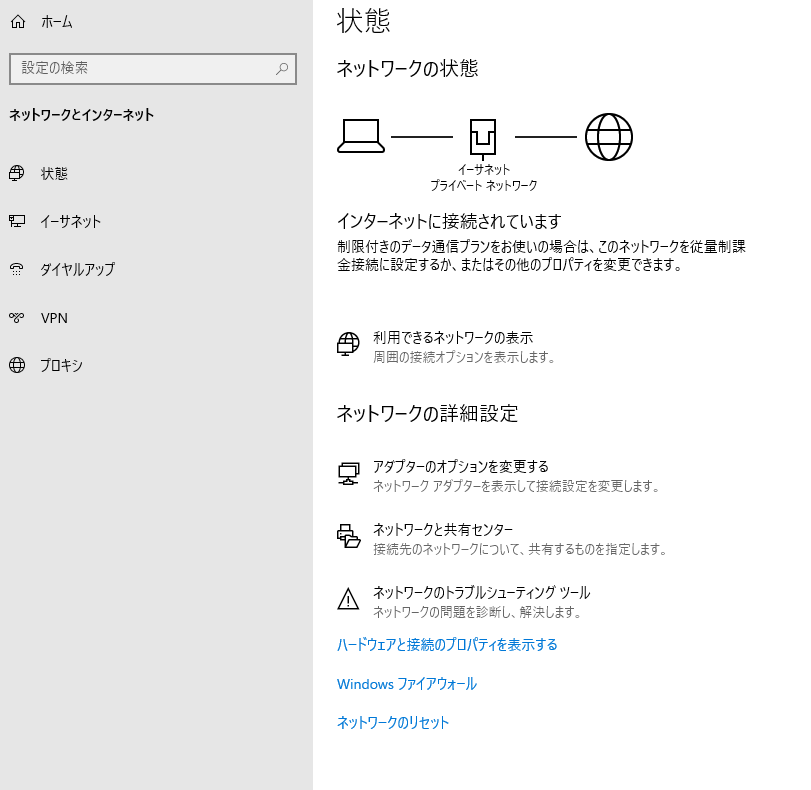Viewport: 811px width, 790px height.
Task: Click the ダイヤルアップ dial-up icon
Action: click(x=17, y=269)
